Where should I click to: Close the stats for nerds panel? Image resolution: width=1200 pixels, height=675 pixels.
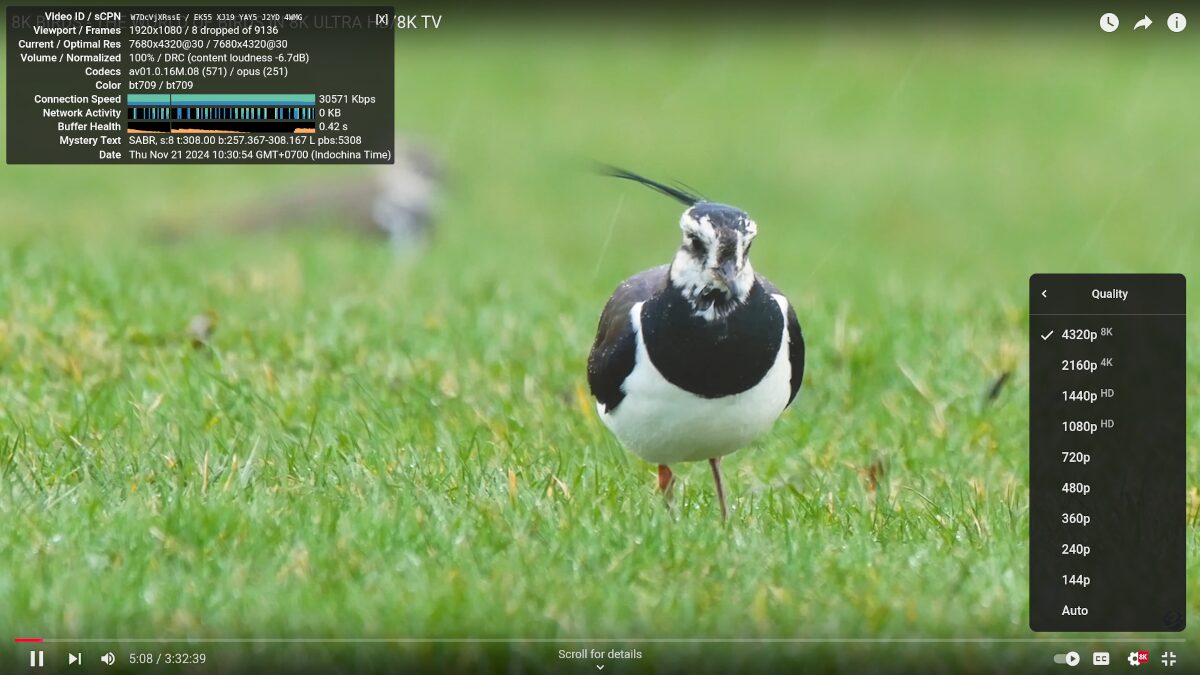381,19
